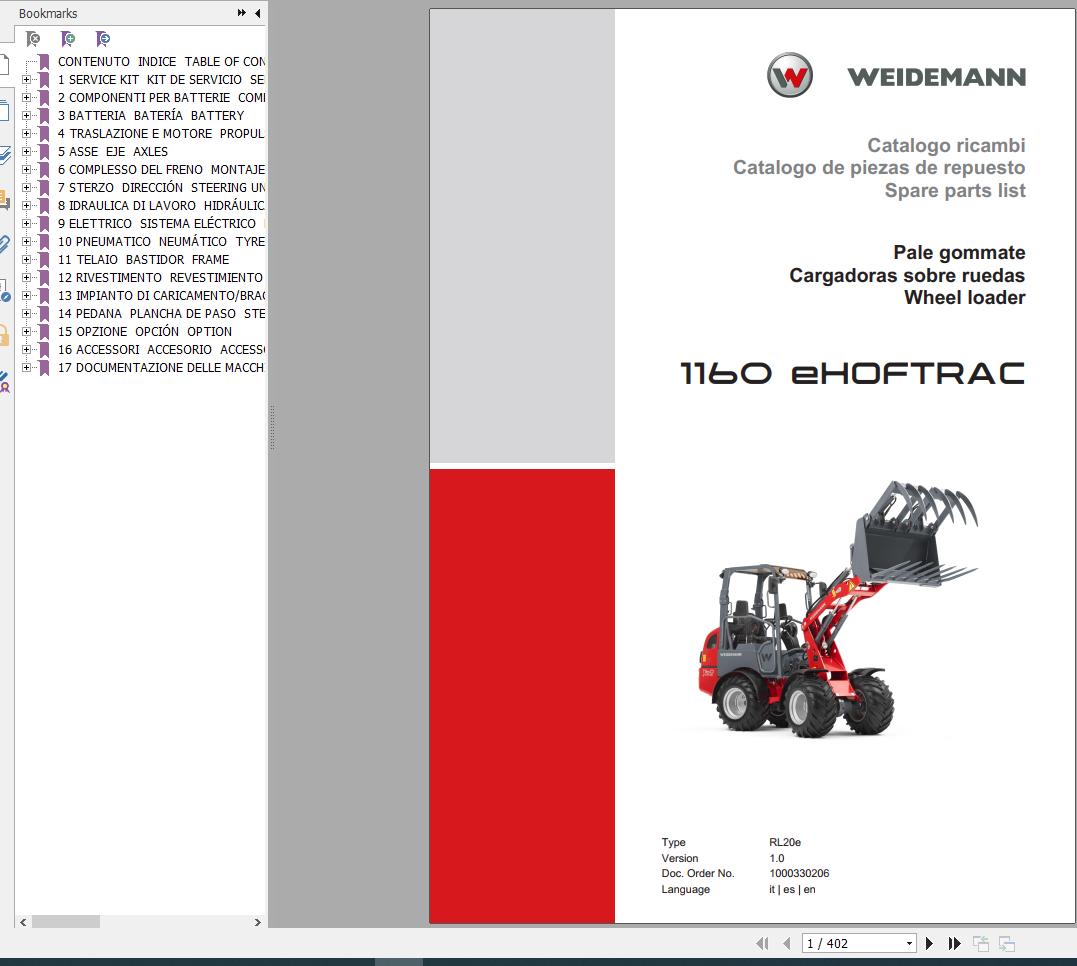Click the wheel loader image on the cover
Viewport: 1077px width, 966px height.
[x=837, y=609]
